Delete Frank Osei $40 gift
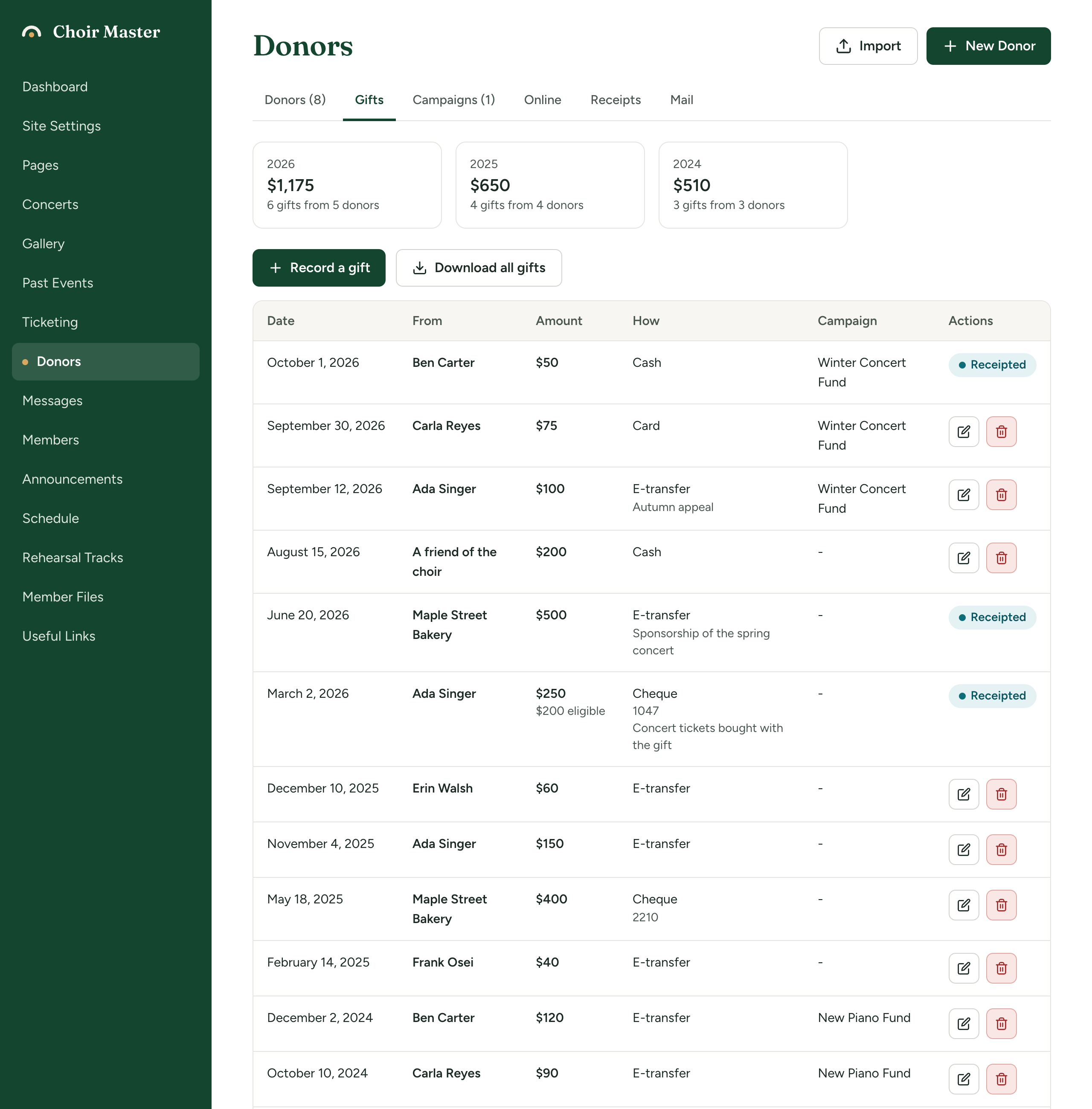 pos(1002,969)
